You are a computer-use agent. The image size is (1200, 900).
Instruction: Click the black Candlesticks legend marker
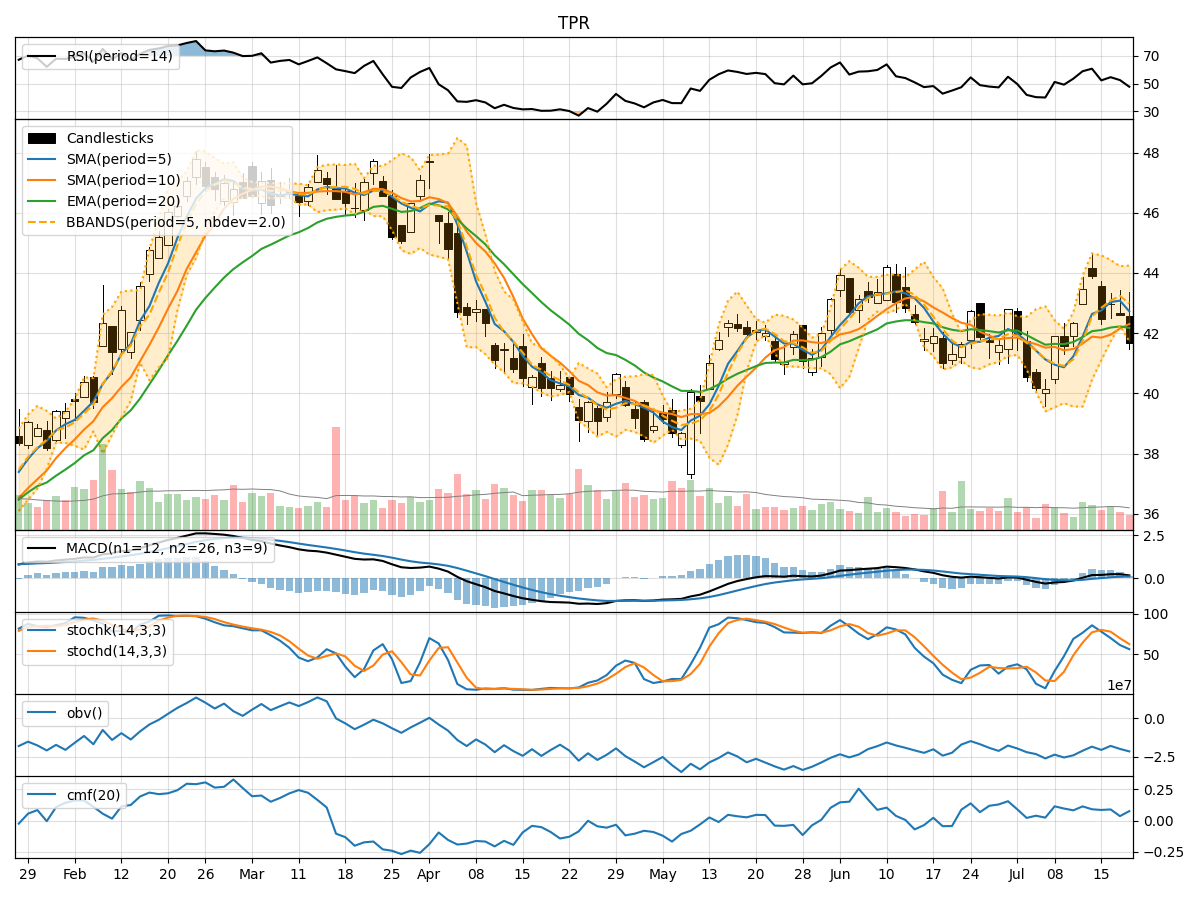(42, 138)
